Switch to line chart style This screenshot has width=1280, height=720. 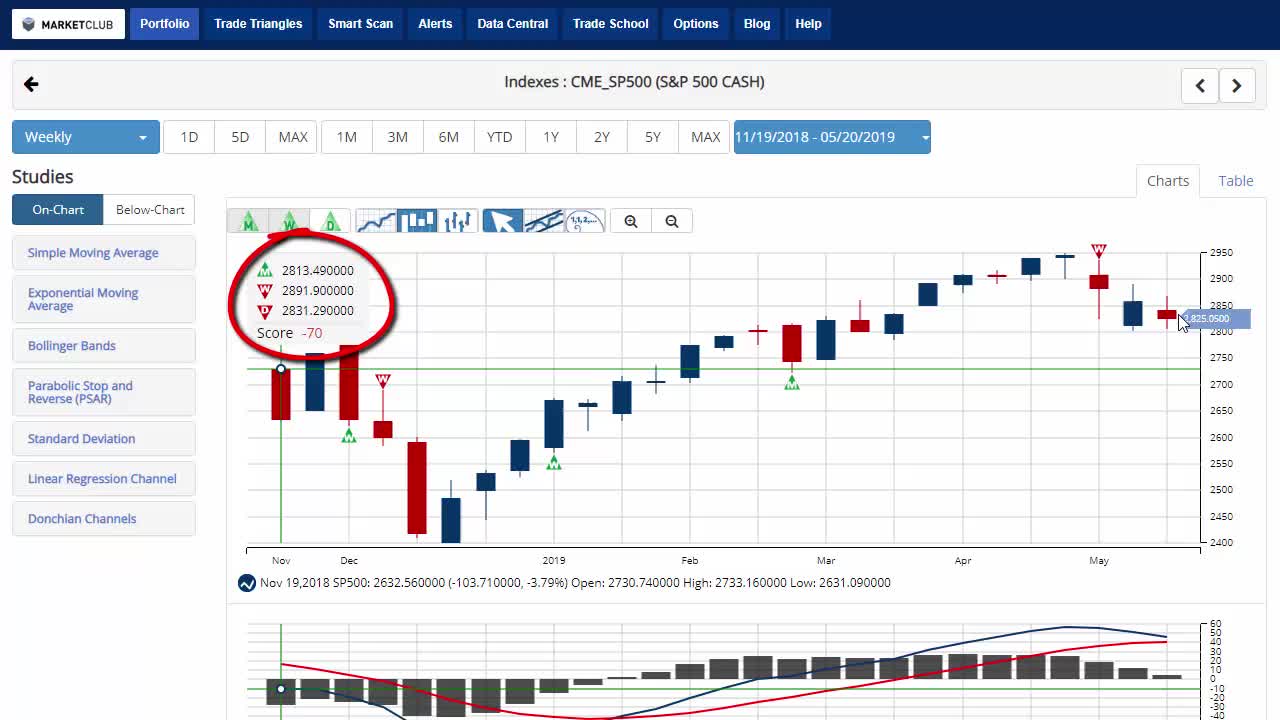376,221
